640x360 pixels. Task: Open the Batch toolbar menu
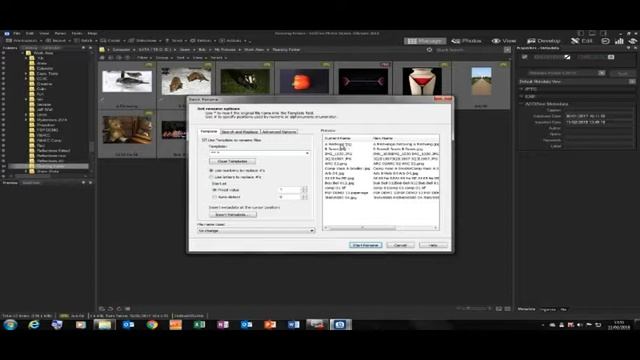(x=85, y=41)
